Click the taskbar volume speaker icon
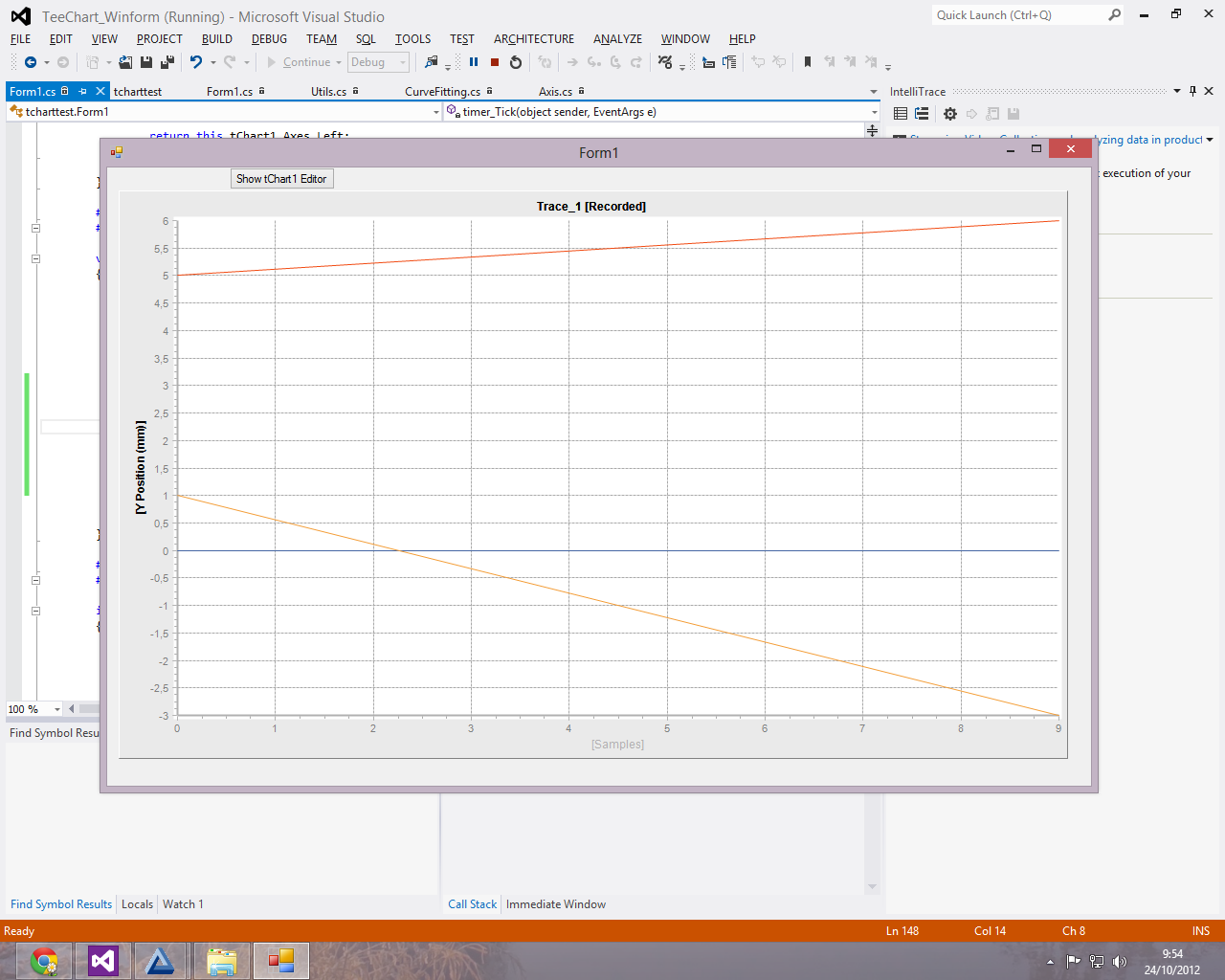 click(x=1120, y=962)
